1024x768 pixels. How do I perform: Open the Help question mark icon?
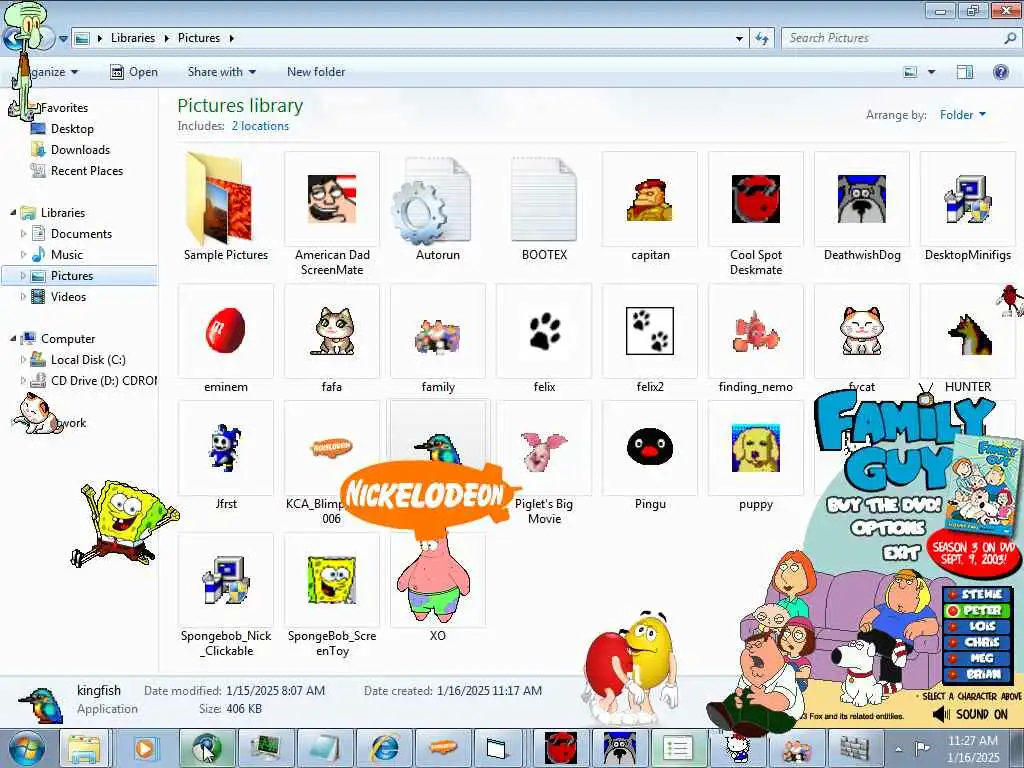tap(1000, 72)
